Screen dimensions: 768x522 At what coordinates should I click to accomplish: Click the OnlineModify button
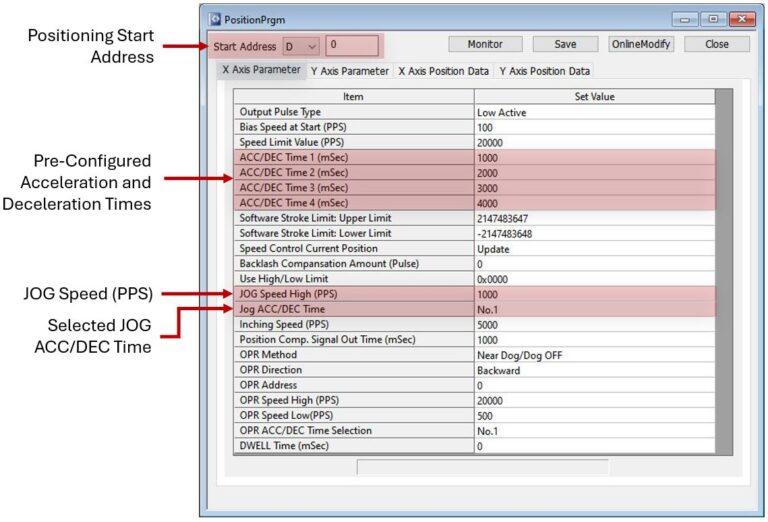click(641, 44)
